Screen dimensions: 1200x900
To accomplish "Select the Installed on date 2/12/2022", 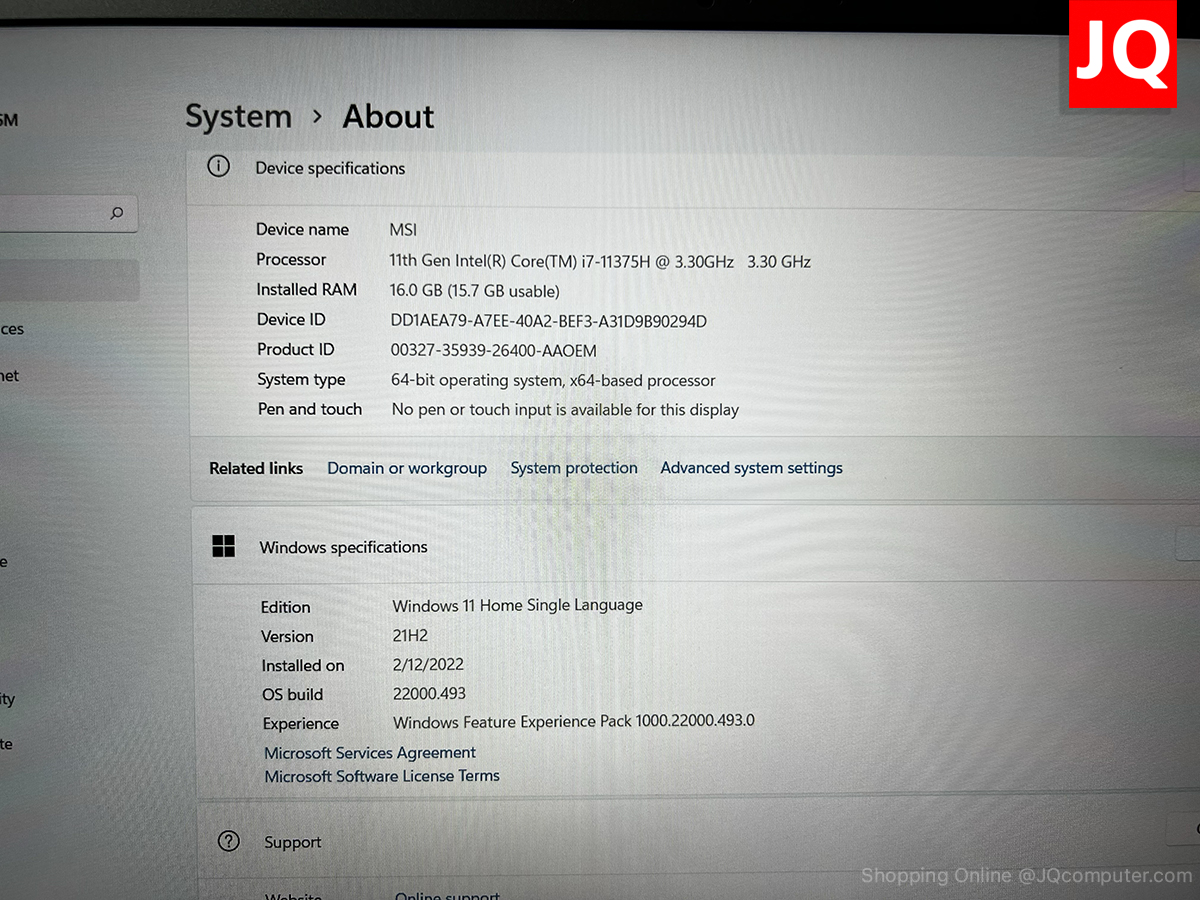I will pyautogui.click(x=429, y=664).
